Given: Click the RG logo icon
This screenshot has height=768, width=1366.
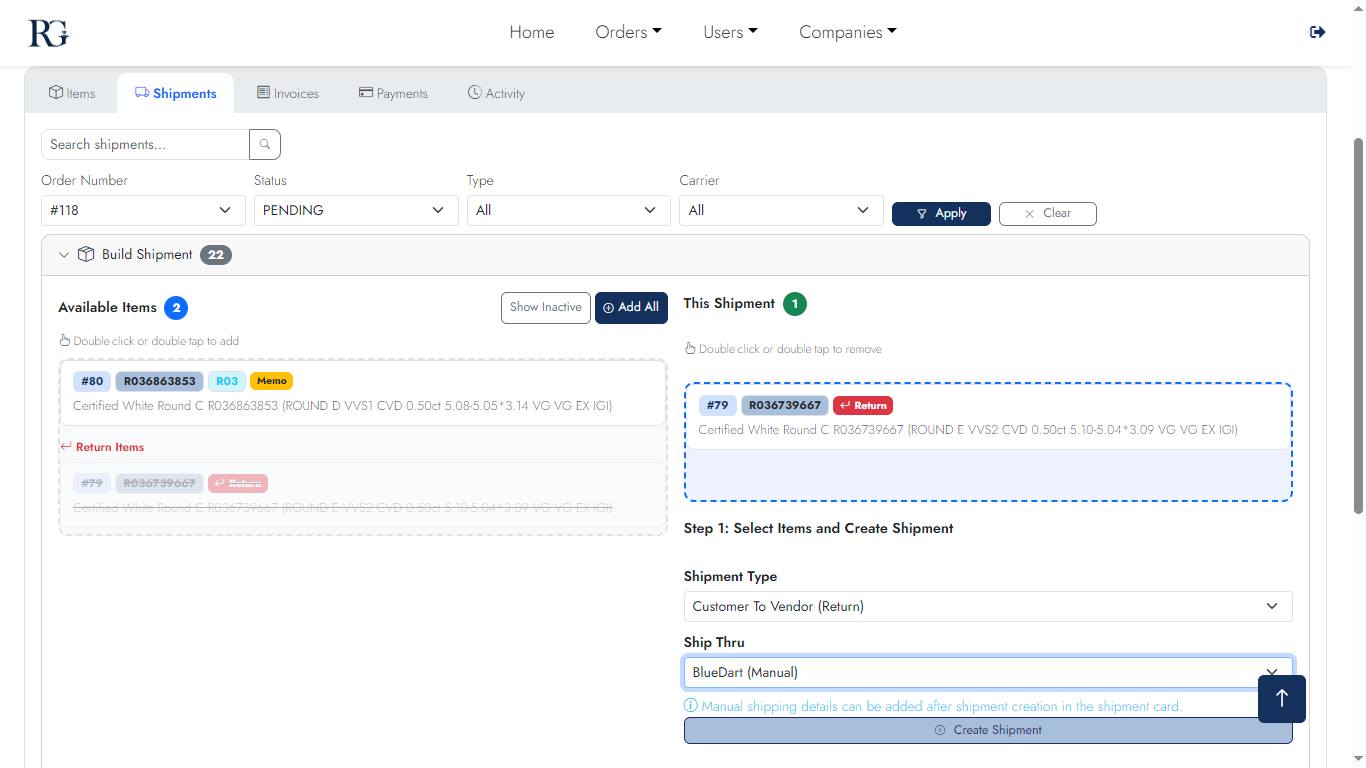Looking at the screenshot, I should pyautogui.click(x=48, y=33).
